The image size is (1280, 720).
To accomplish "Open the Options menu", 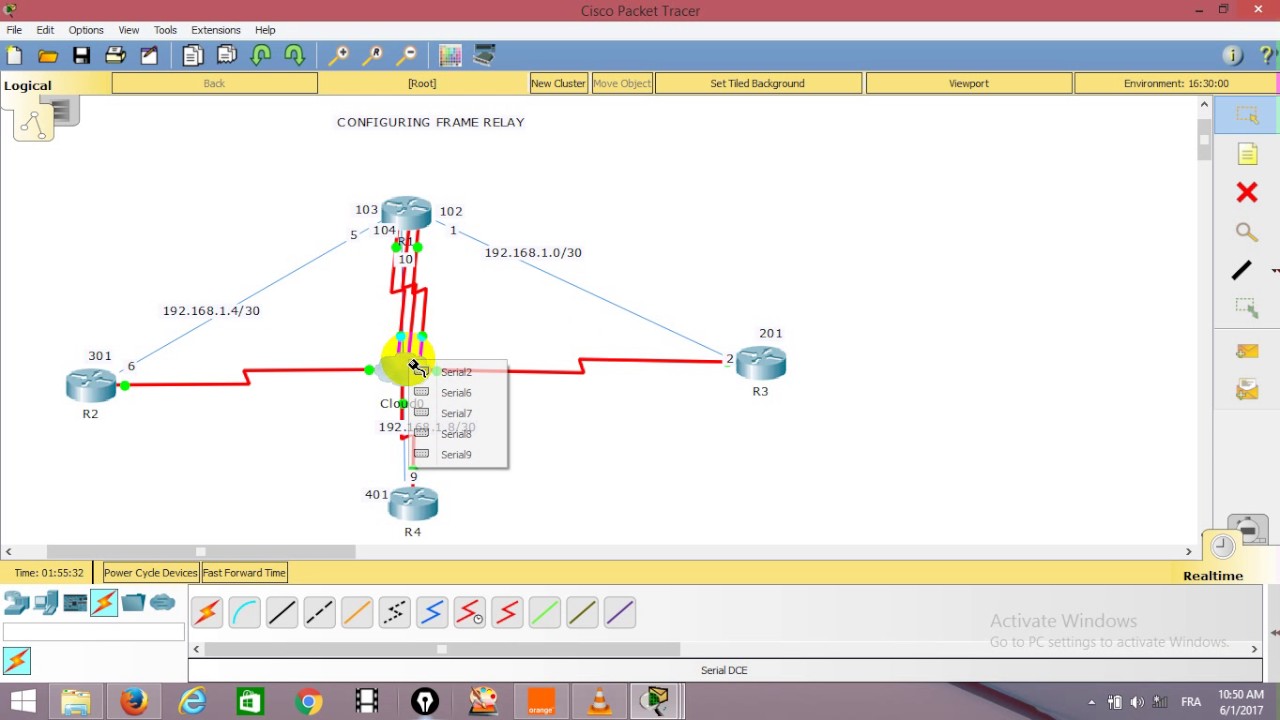I will click(x=86, y=30).
